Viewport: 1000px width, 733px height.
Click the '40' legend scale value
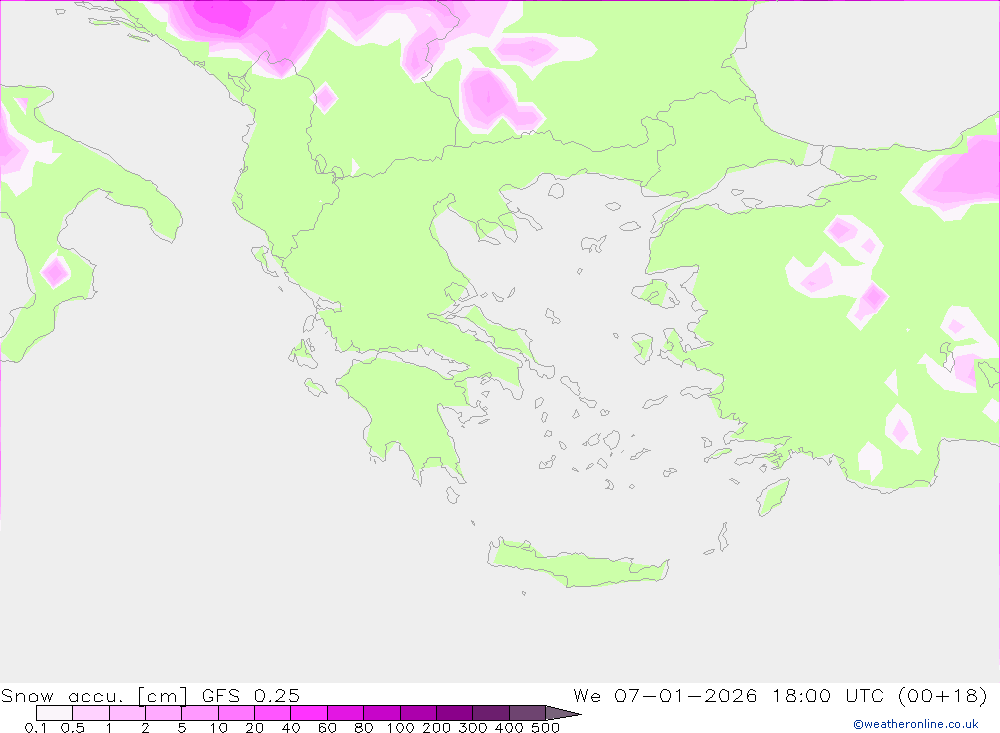[291, 727]
